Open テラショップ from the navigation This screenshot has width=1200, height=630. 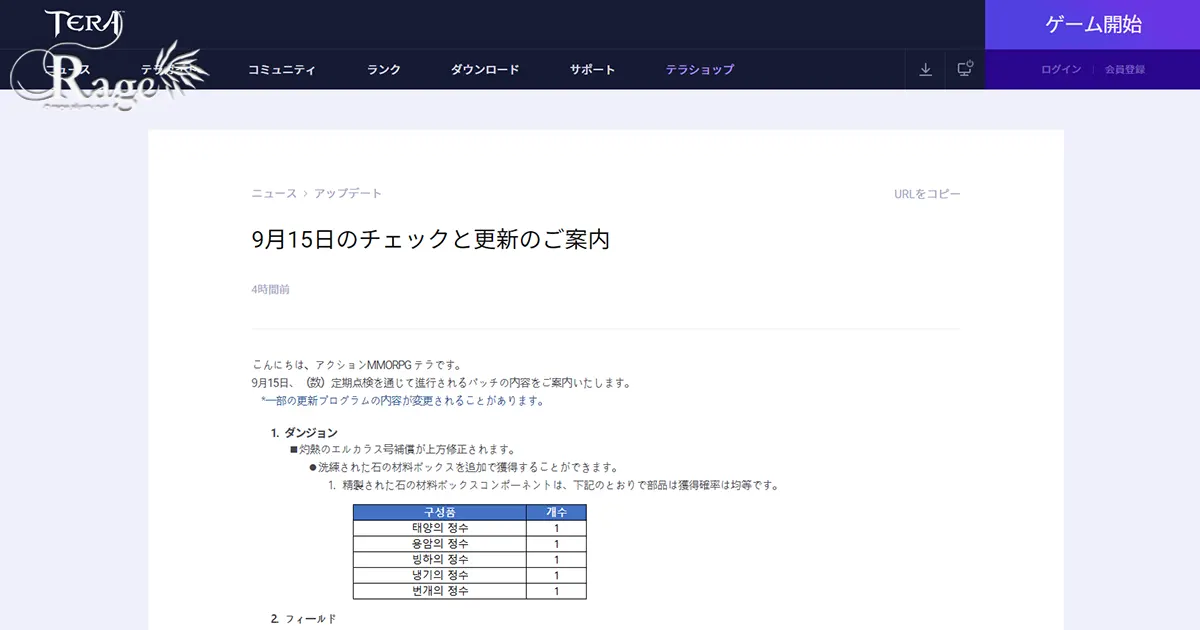point(699,70)
